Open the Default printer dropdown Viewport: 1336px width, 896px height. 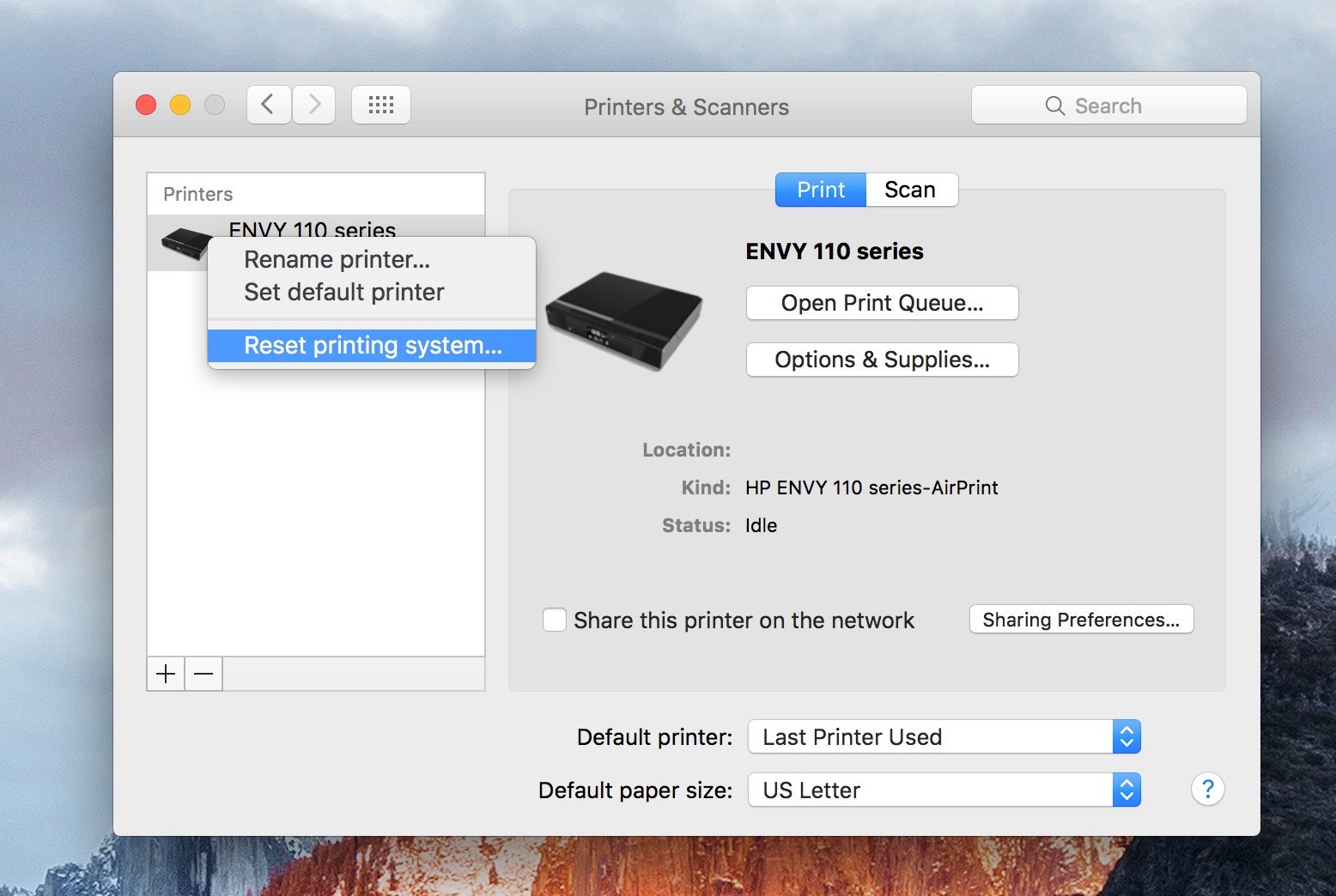944,736
